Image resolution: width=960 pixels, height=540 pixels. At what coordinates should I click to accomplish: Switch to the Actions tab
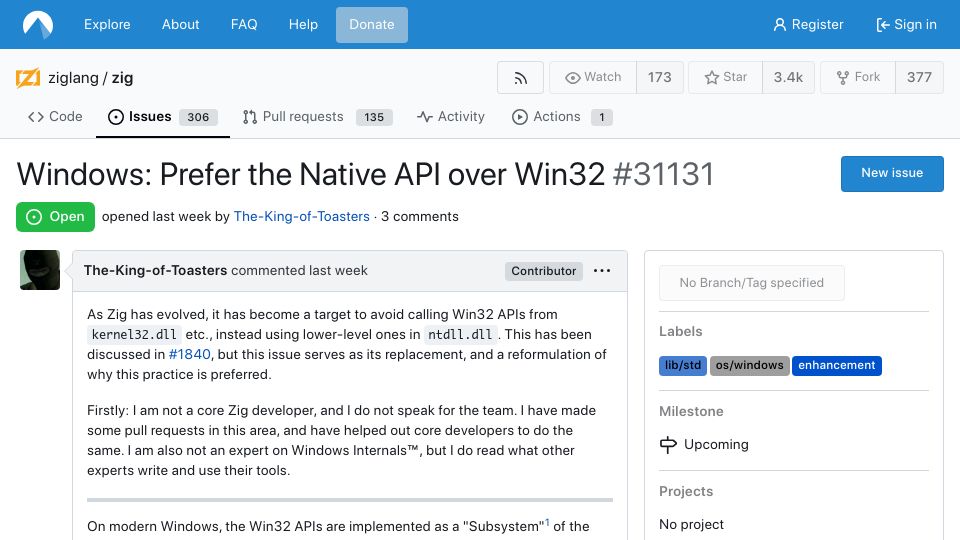point(562,116)
